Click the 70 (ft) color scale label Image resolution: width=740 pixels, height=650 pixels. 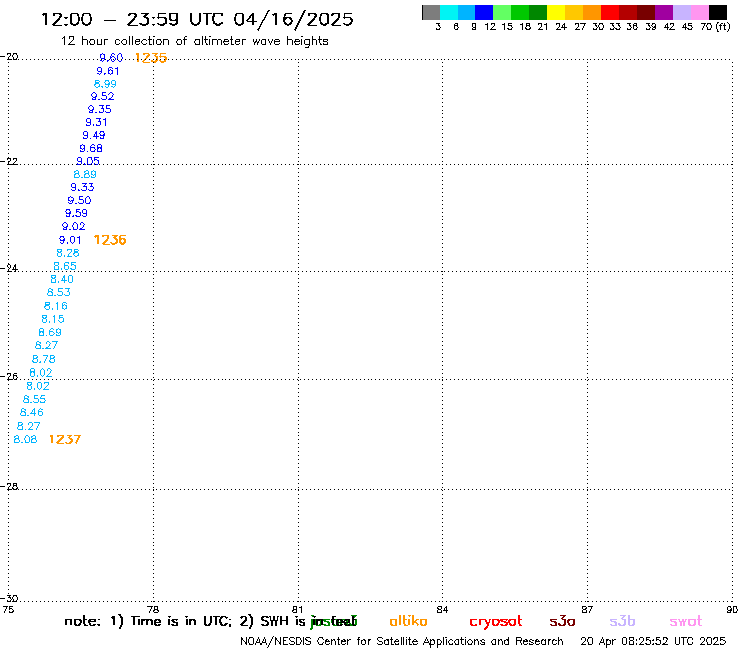tap(715, 27)
